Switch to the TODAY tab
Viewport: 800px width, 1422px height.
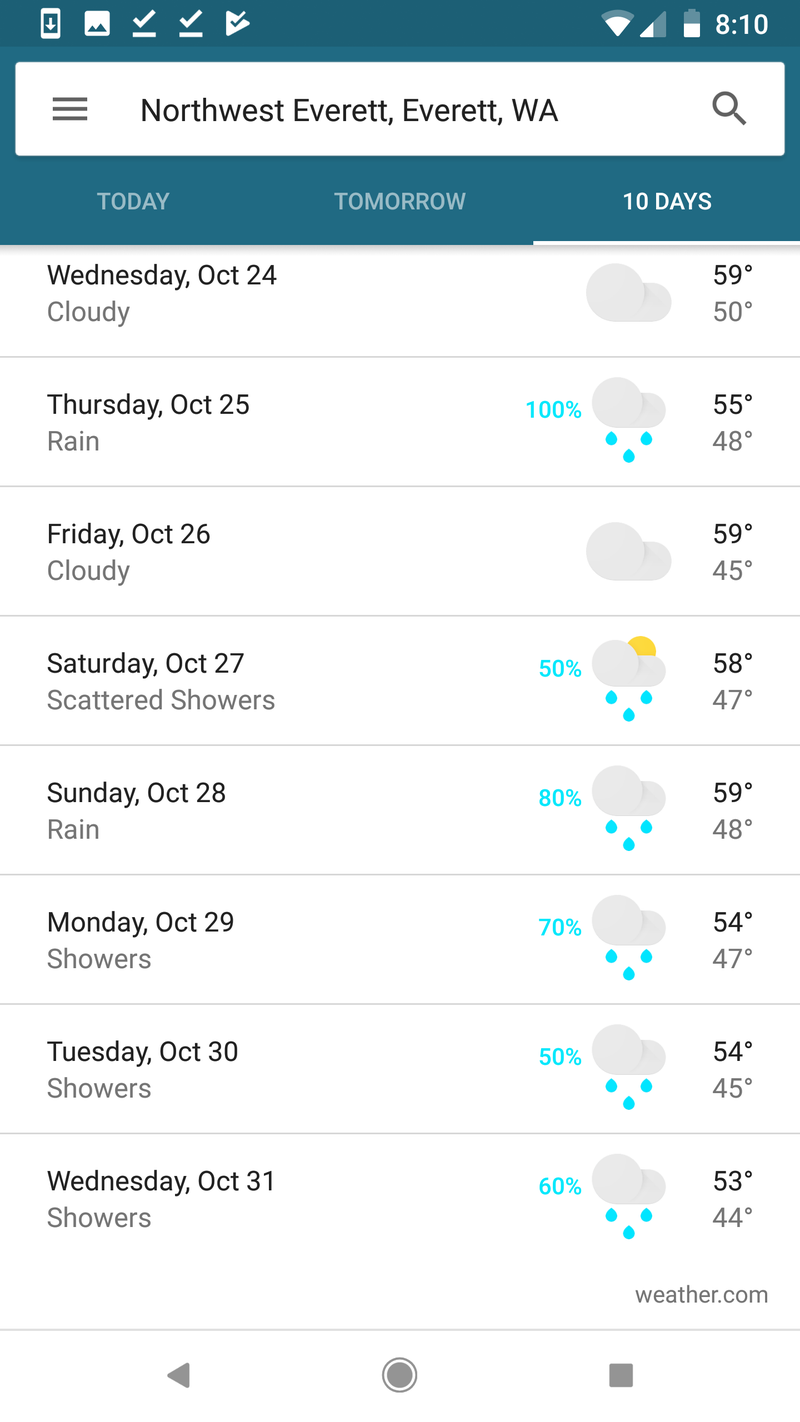click(133, 201)
